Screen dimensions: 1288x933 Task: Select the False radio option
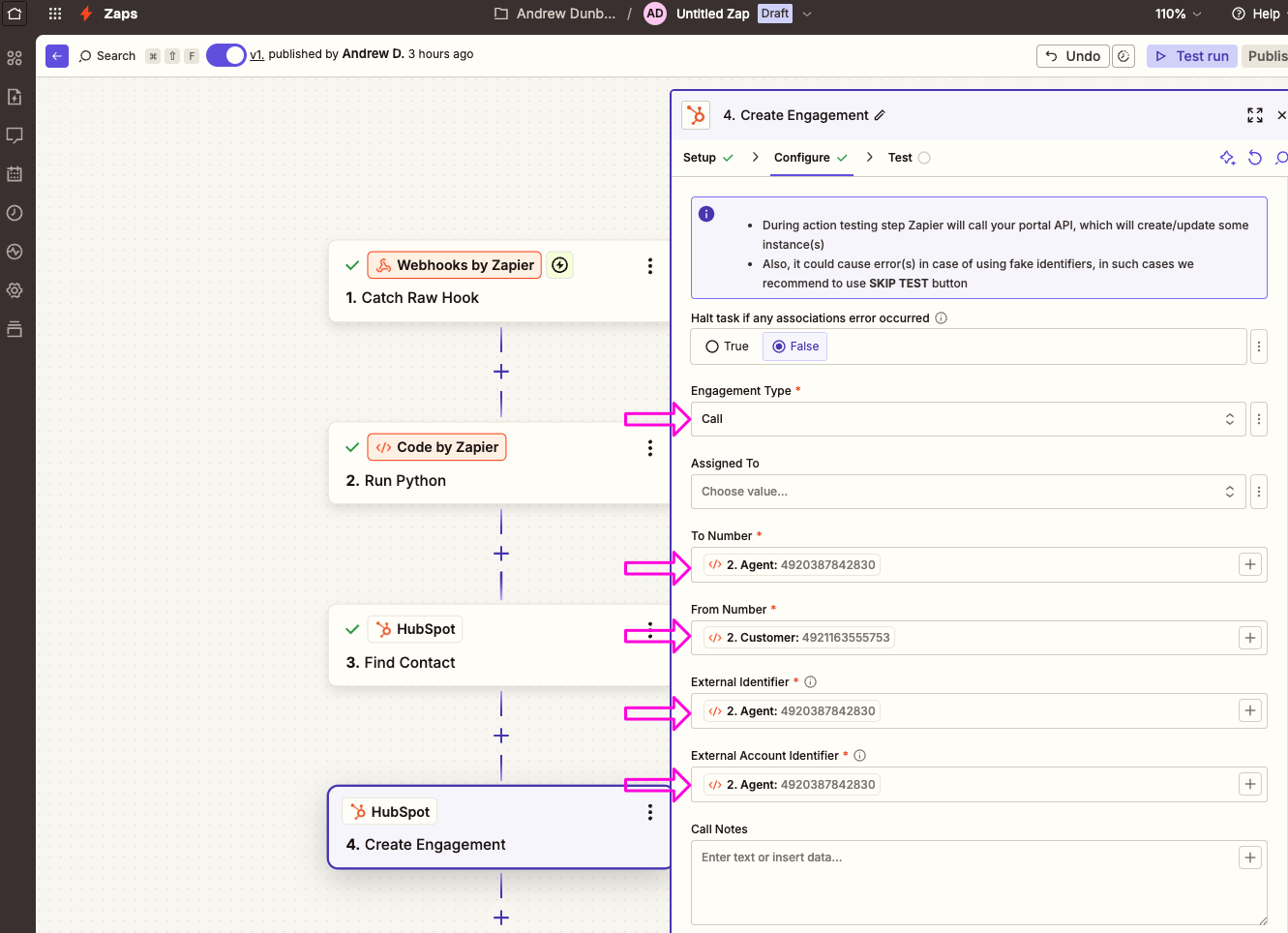click(x=795, y=346)
